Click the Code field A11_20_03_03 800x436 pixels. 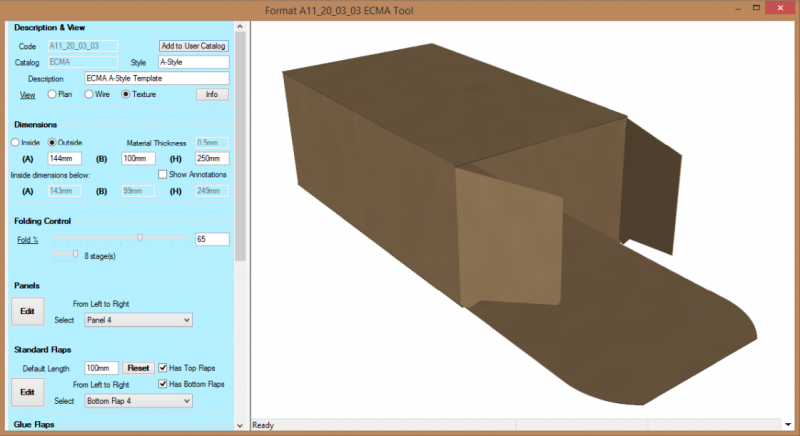coord(83,46)
